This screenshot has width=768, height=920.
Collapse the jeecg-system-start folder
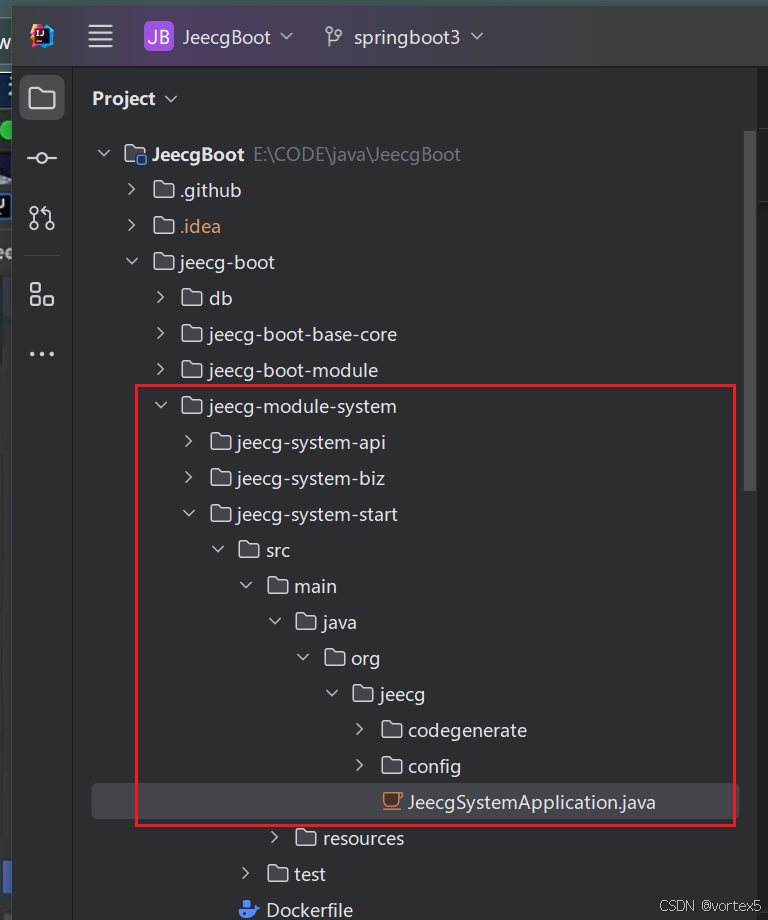pyautogui.click(x=189, y=513)
